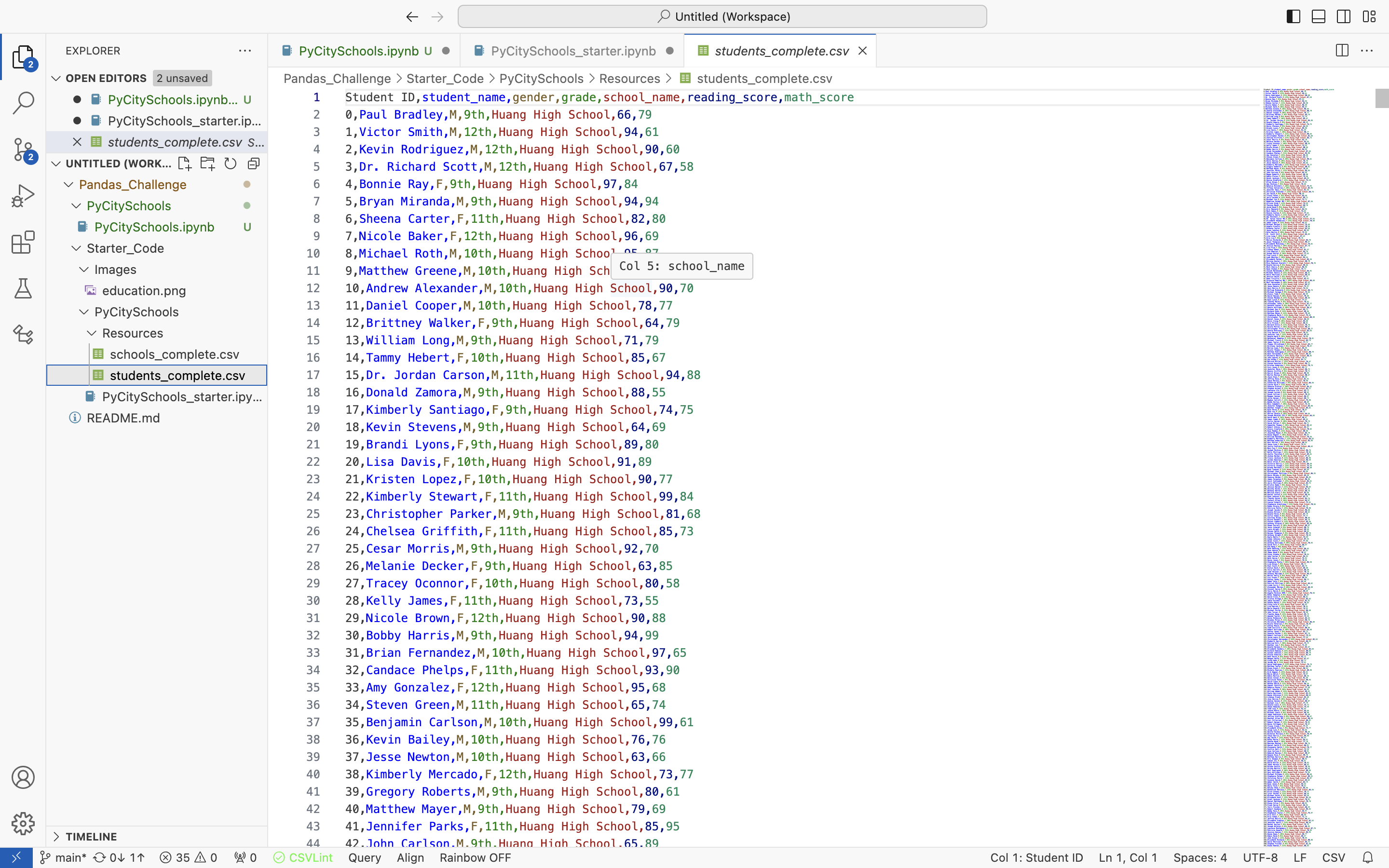
Task: Switch to PyCitySchools.ipynb tab
Action: coord(358,51)
